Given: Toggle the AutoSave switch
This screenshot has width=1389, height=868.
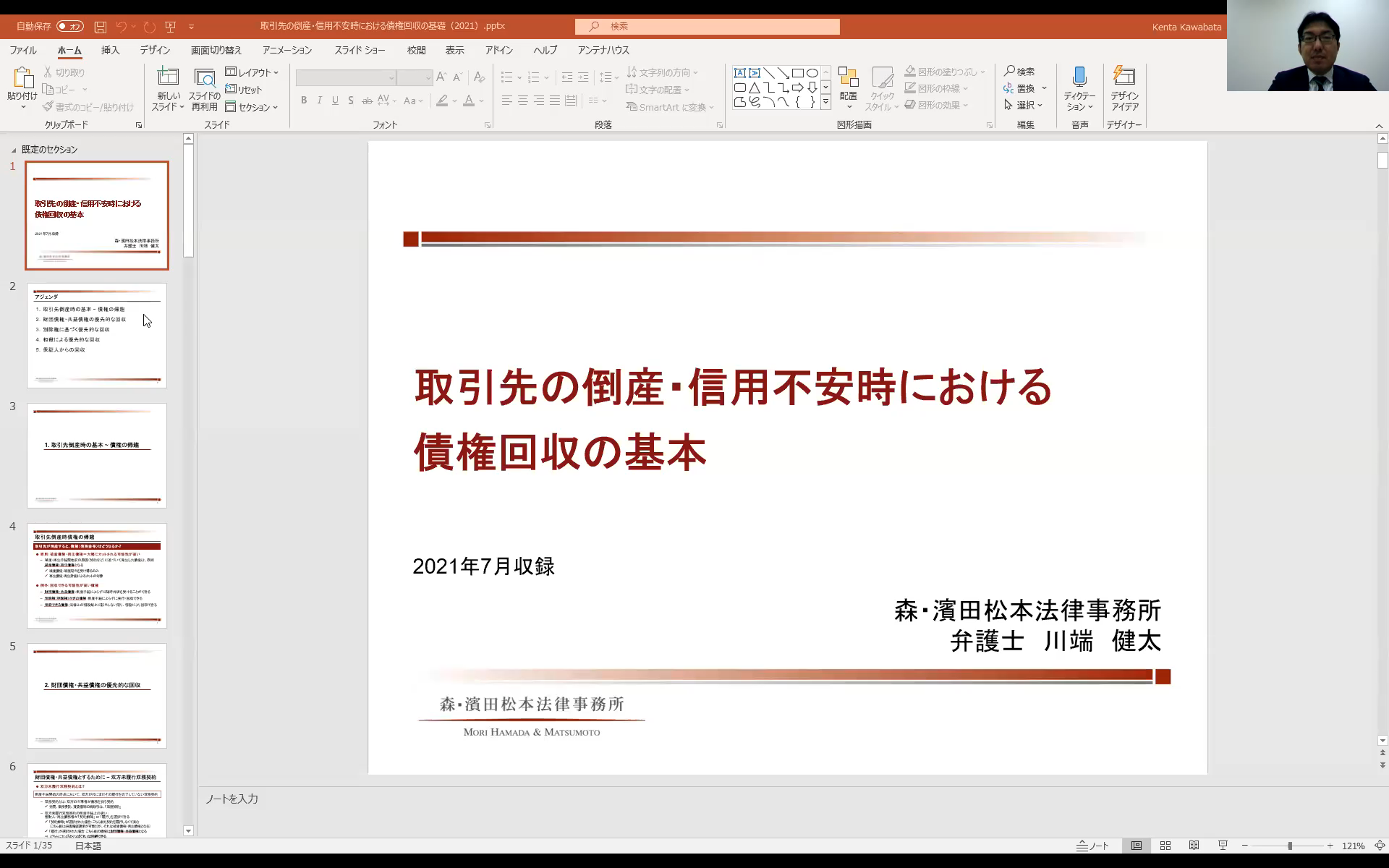Looking at the screenshot, I should tap(70, 27).
